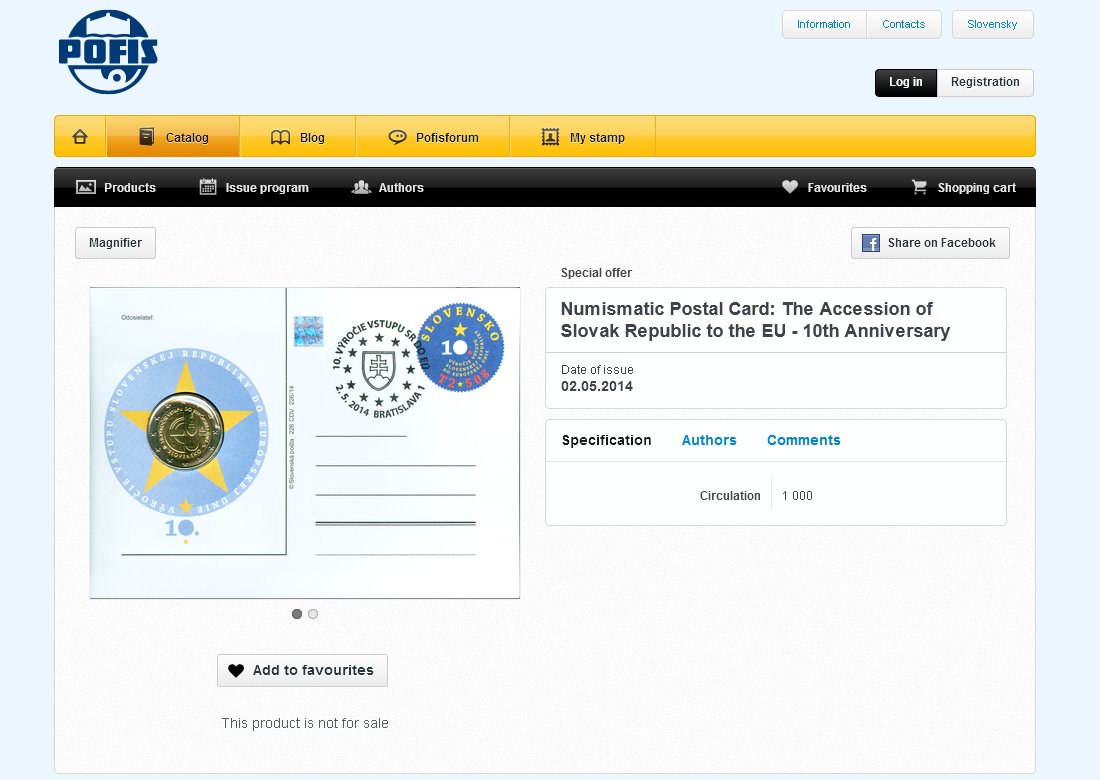Click the heart in Add to favourites
The width and height of the screenshot is (1100, 780).
(x=236, y=671)
